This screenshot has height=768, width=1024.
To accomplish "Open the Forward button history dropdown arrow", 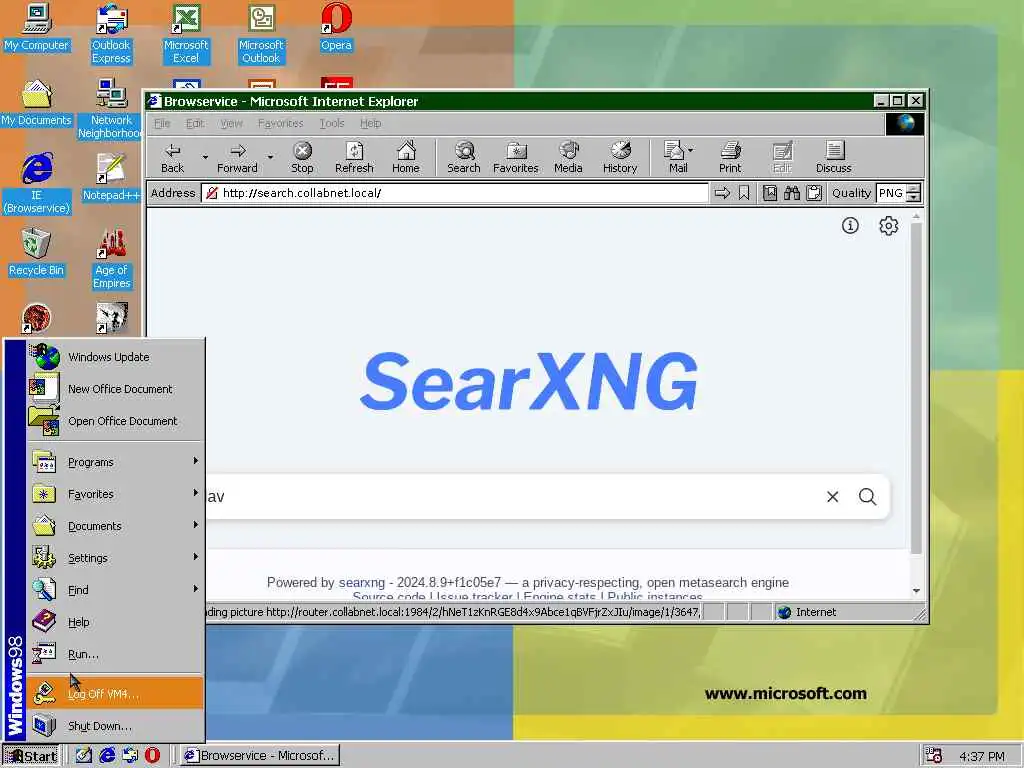I will (x=270, y=157).
